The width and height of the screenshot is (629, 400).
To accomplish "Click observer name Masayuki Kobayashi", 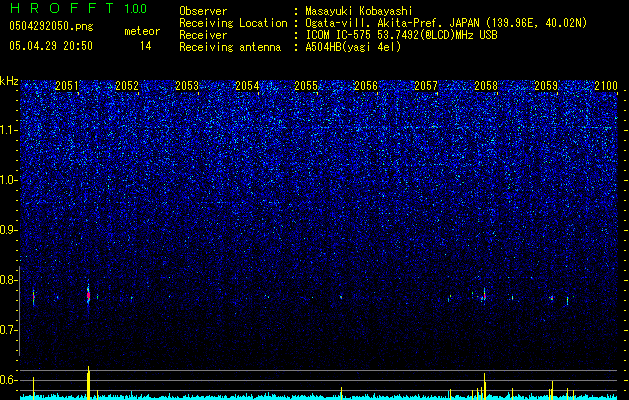I will pos(359,11).
